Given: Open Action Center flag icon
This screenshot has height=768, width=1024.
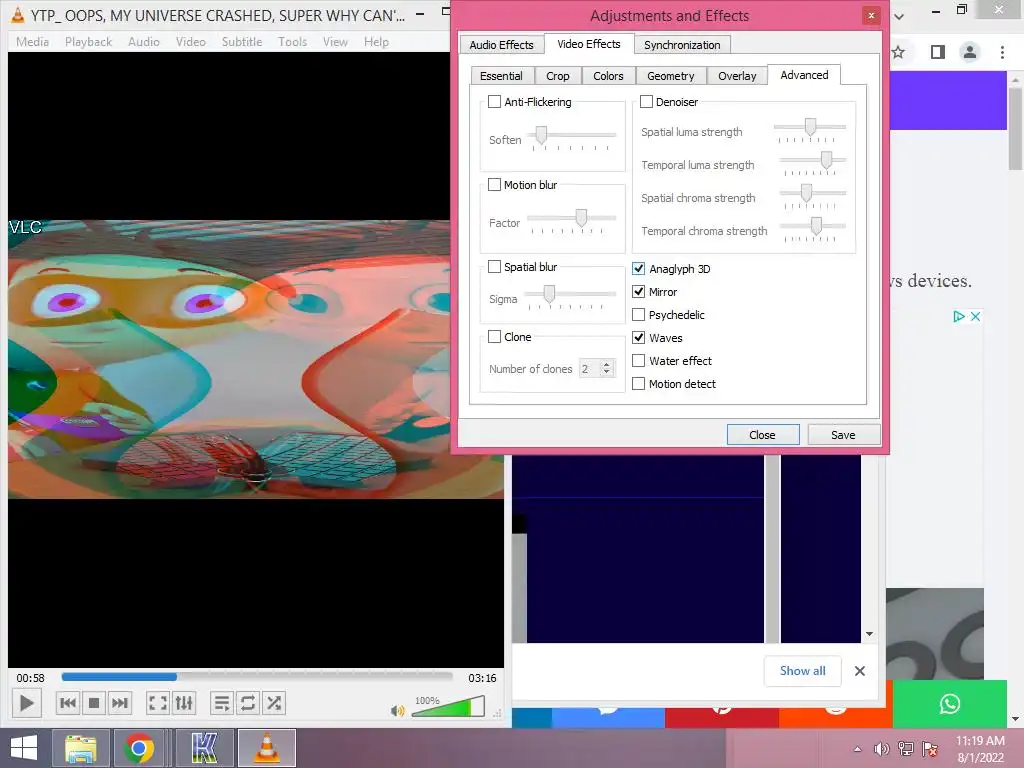Looking at the screenshot, I should (x=930, y=749).
